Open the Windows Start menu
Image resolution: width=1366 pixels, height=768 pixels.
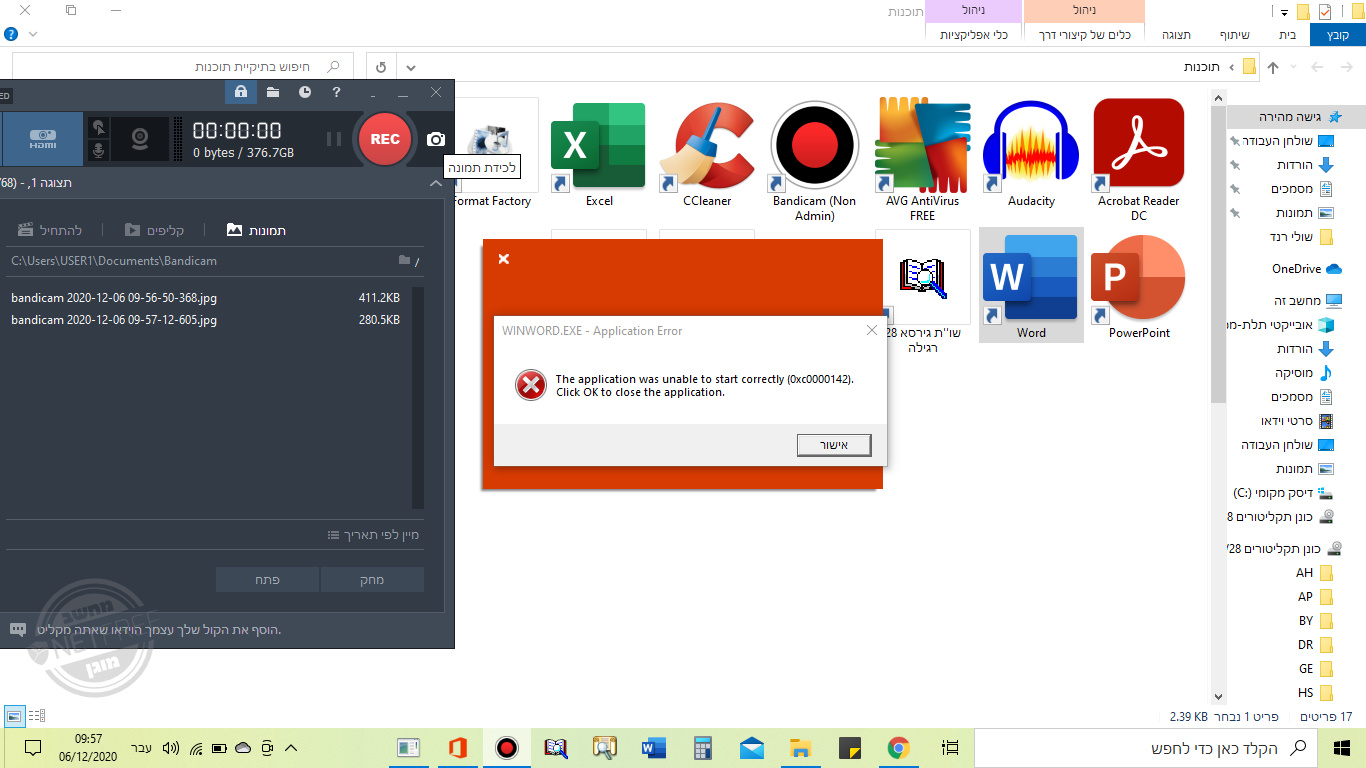1342,747
